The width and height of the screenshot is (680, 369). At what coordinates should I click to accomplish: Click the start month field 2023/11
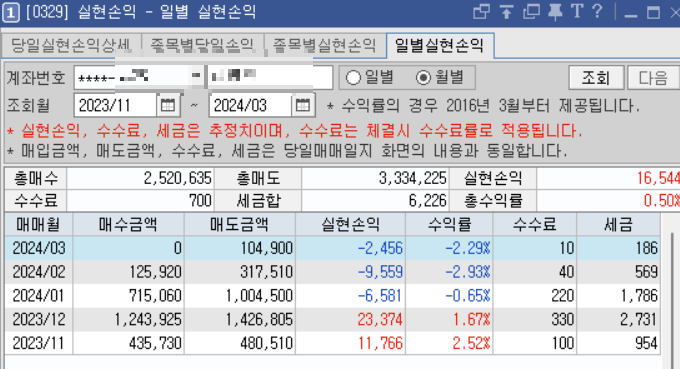pos(115,105)
